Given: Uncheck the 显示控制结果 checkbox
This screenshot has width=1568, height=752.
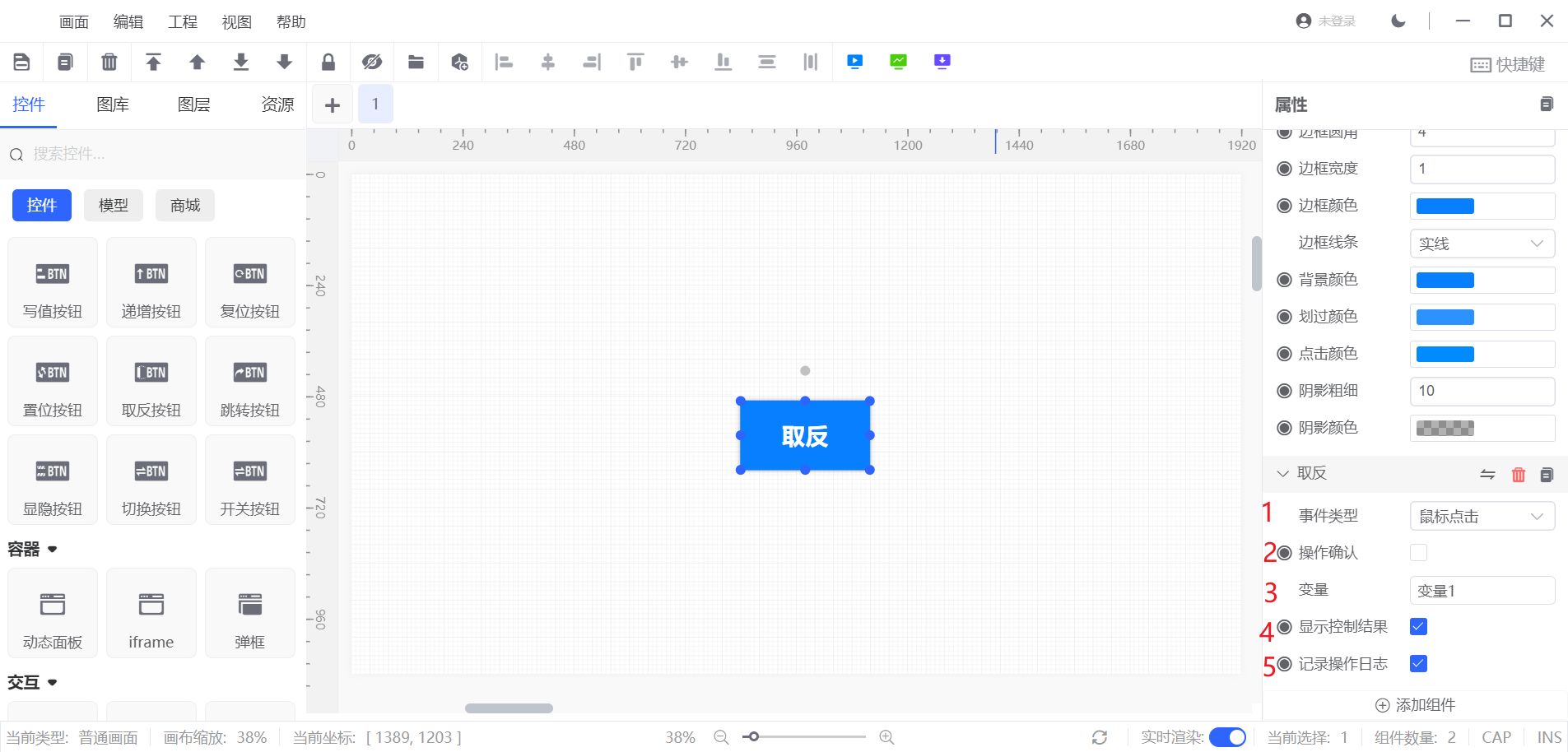Looking at the screenshot, I should 1418,627.
